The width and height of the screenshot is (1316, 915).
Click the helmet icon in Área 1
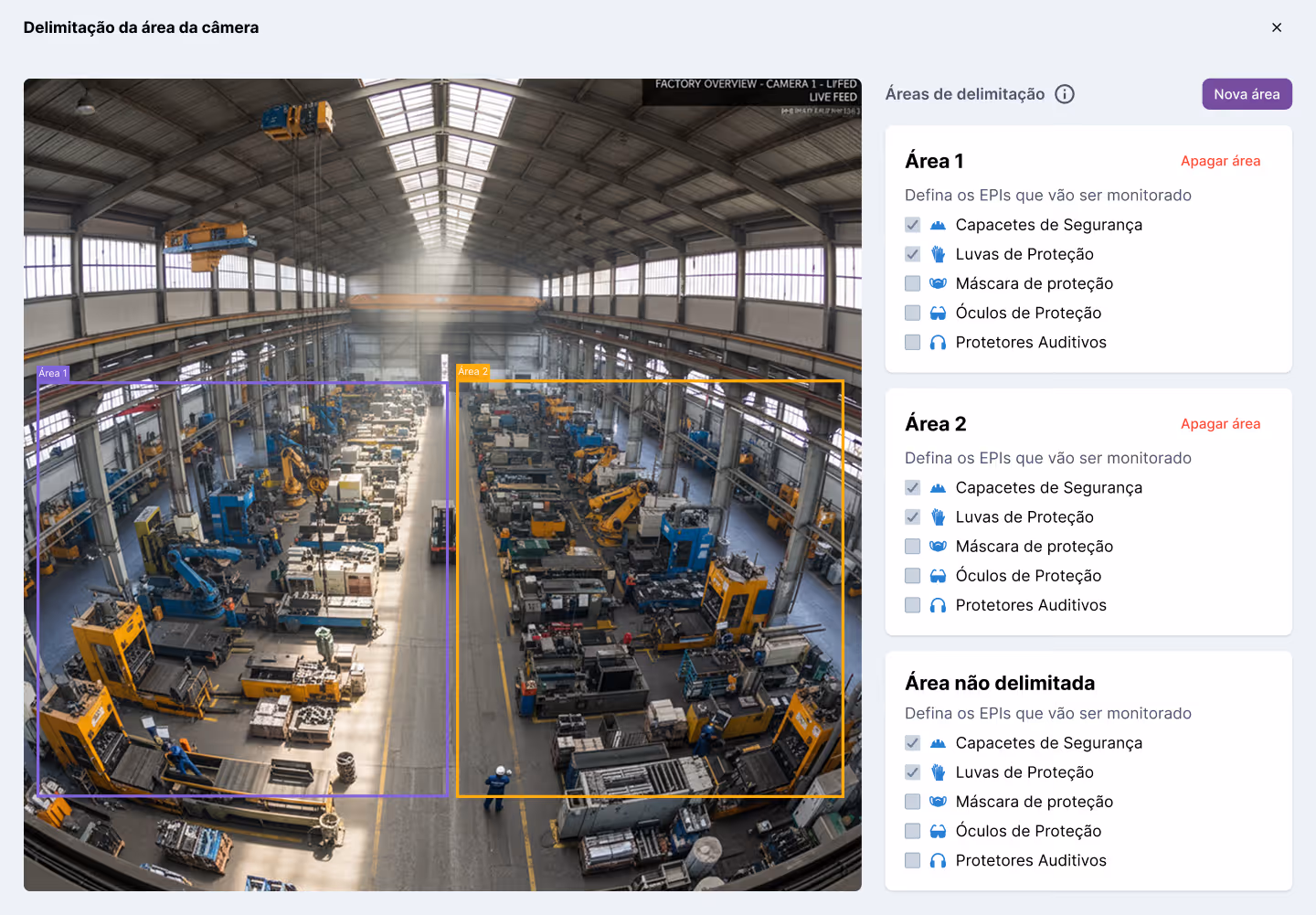[x=938, y=225]
